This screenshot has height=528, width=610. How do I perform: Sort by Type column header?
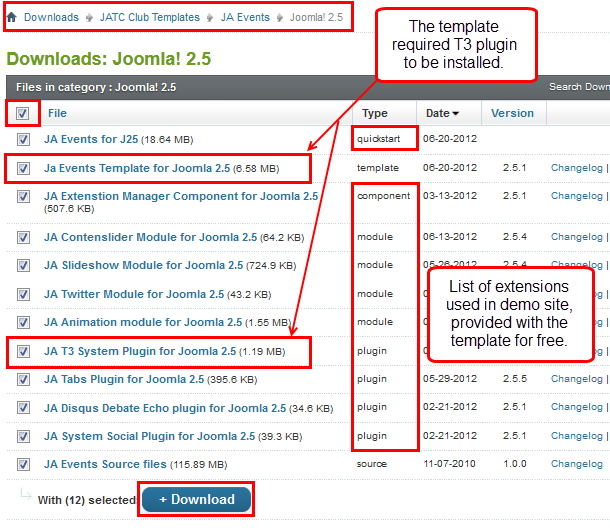pos(375,113)
